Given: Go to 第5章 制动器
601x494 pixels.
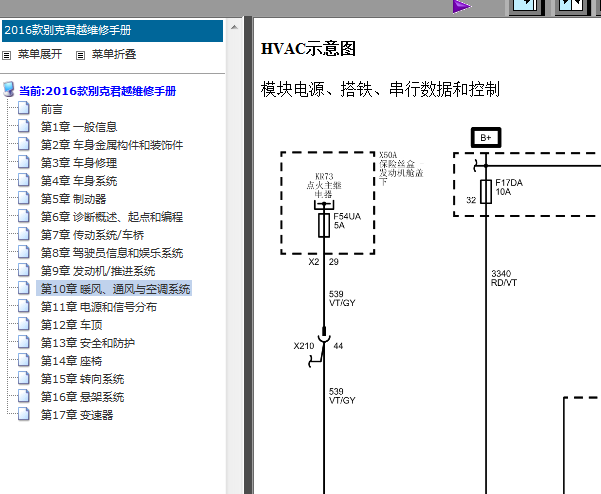Looking at the screenshot, I should pyautogui.click(x=74, y=199).
